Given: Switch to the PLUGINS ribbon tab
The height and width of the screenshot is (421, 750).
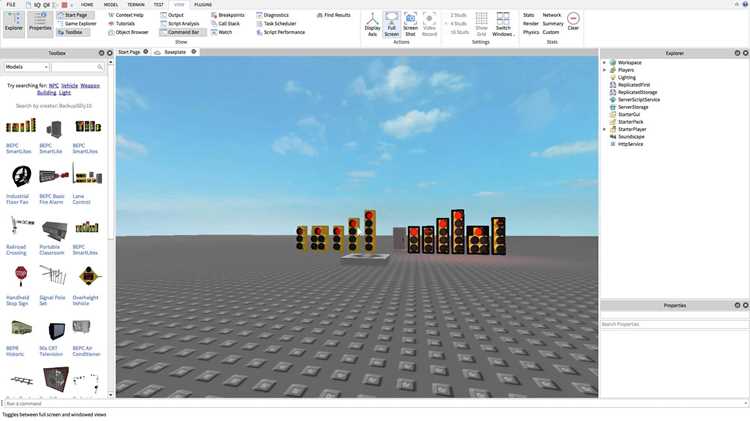Looking at the screenshot, I should click(203, 4).
